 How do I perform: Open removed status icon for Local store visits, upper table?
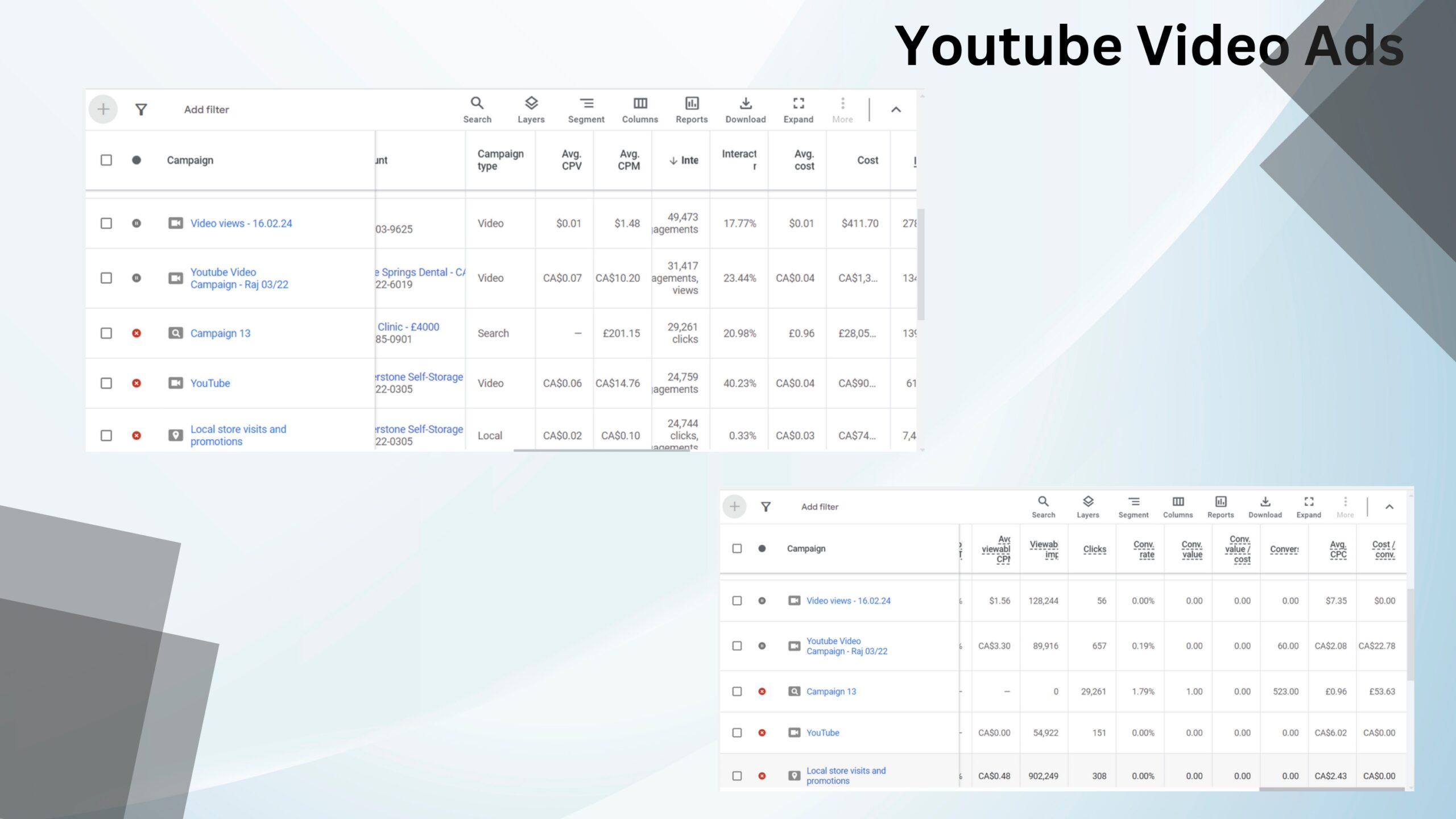pos(136,435)
